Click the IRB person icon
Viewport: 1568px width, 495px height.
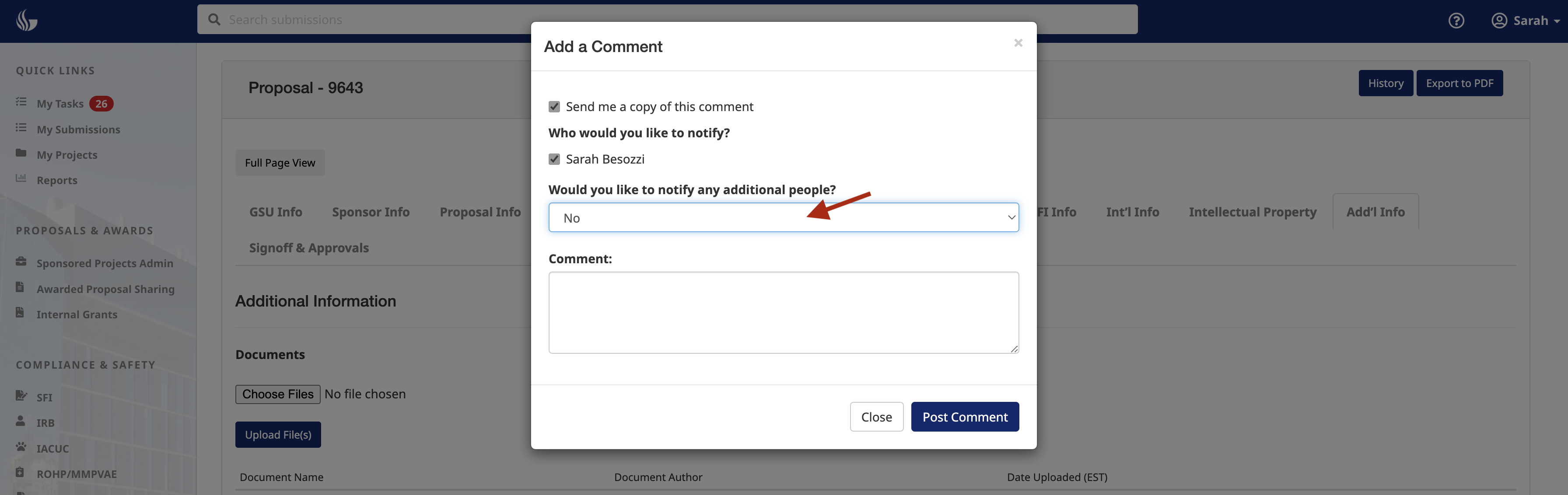21,422
